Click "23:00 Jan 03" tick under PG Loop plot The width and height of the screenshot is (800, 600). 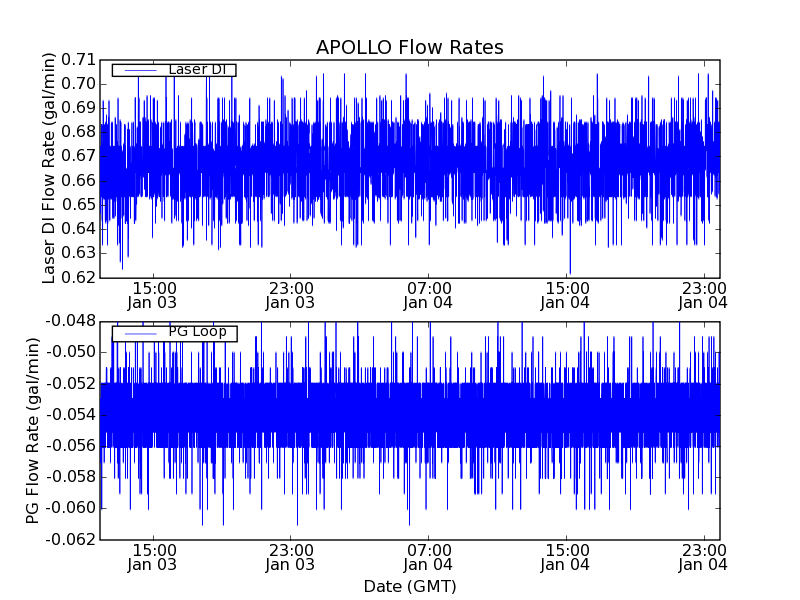click(x=290, y=558)
